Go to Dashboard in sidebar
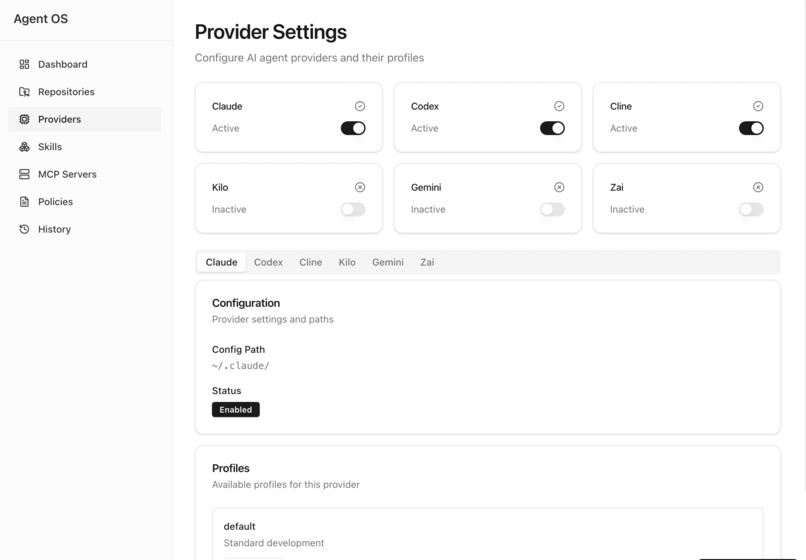The image size is (806, 560). coord(84,64)
